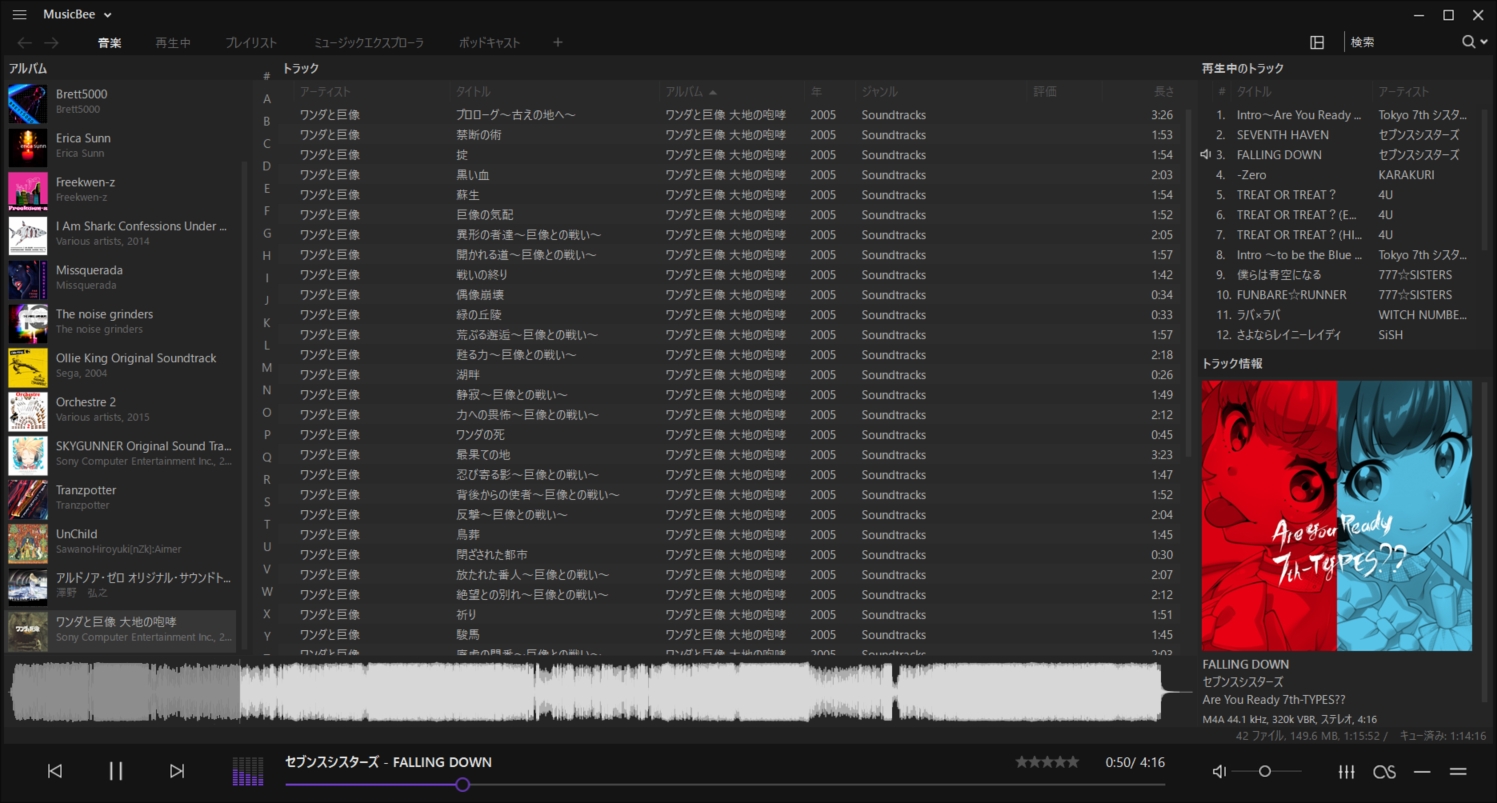Viewport: 1497px width, 803px height.
Task: Select SEVENTH HAVEN in now playing list
Action: [x=1283, y=135]
